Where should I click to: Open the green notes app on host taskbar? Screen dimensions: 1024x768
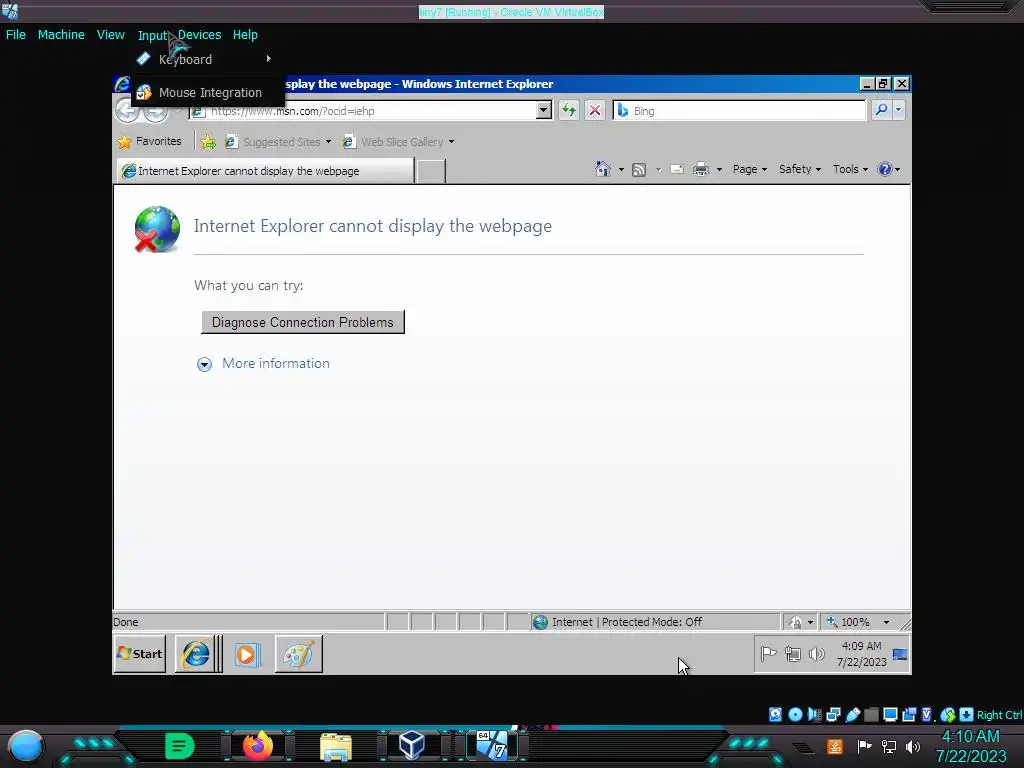coord(180,746)
